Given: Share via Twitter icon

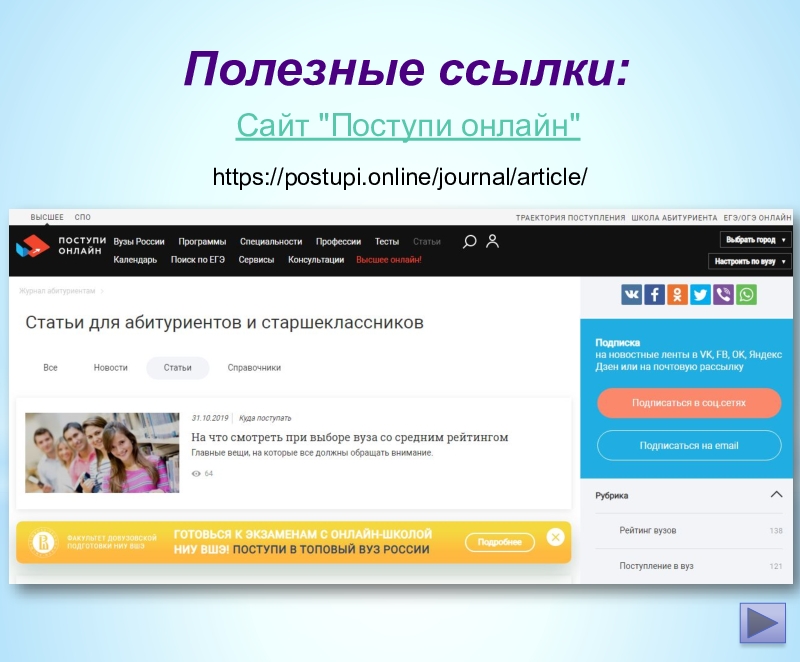Looking at the screenshot, I should click(700, 295).
